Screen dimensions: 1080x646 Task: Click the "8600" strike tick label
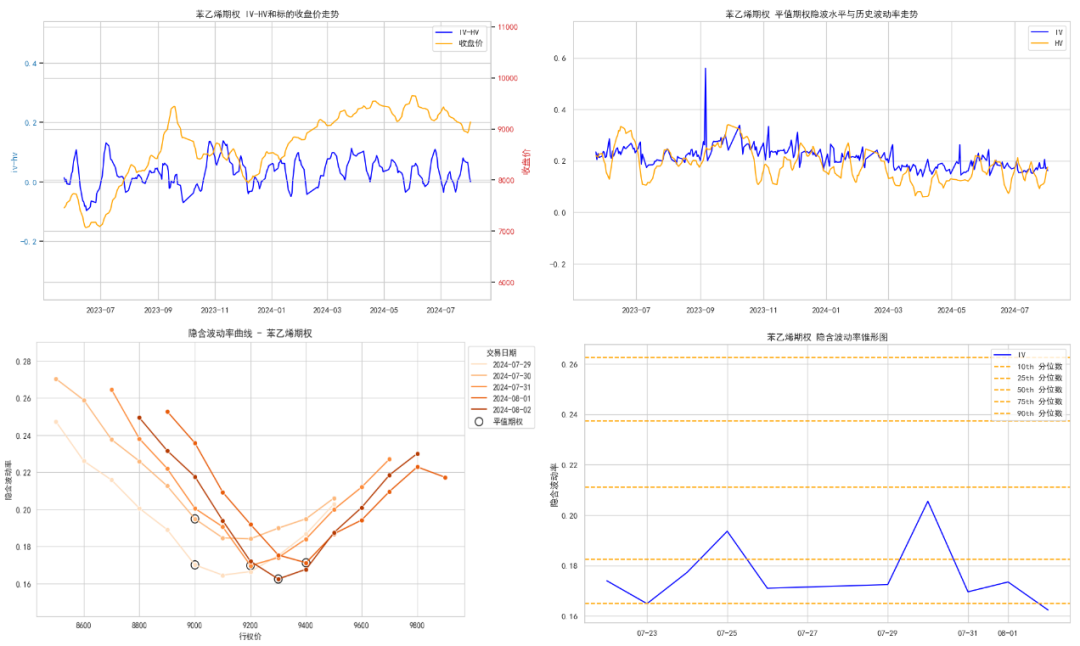click(x=83, y=626)
